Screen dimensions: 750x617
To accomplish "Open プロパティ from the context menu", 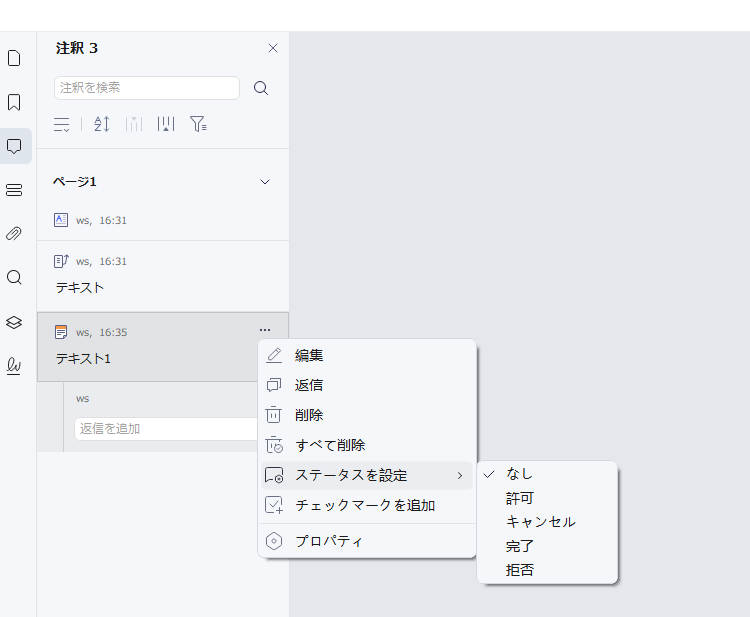I will point(367,541).
